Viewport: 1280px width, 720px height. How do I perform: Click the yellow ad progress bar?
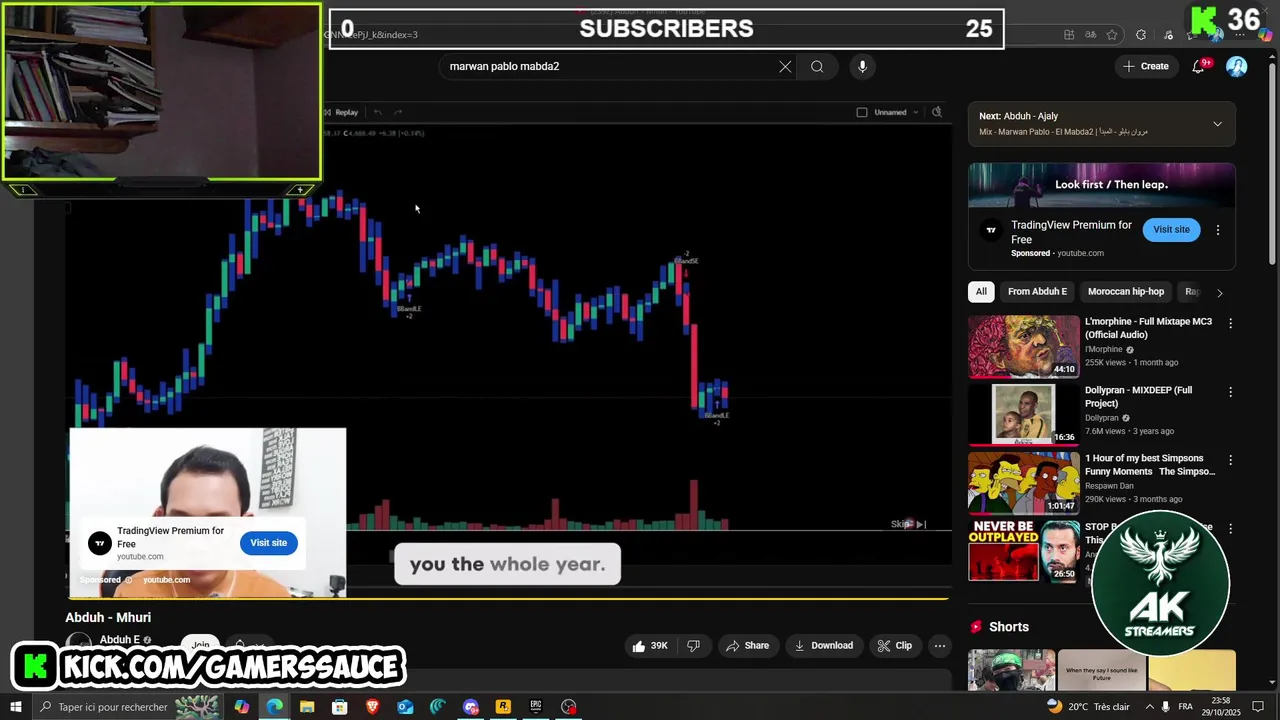[x=507, y=599]
